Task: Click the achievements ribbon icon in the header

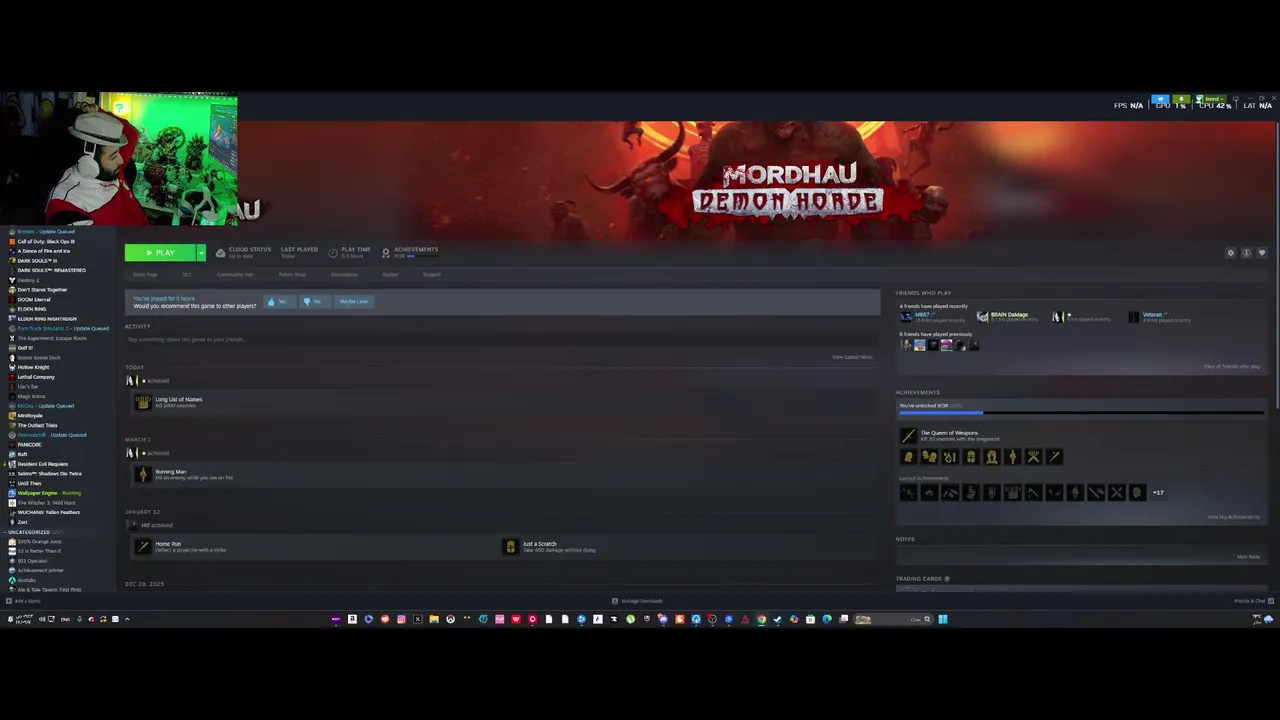Action: pyautogui.click(x=386, y=253)
